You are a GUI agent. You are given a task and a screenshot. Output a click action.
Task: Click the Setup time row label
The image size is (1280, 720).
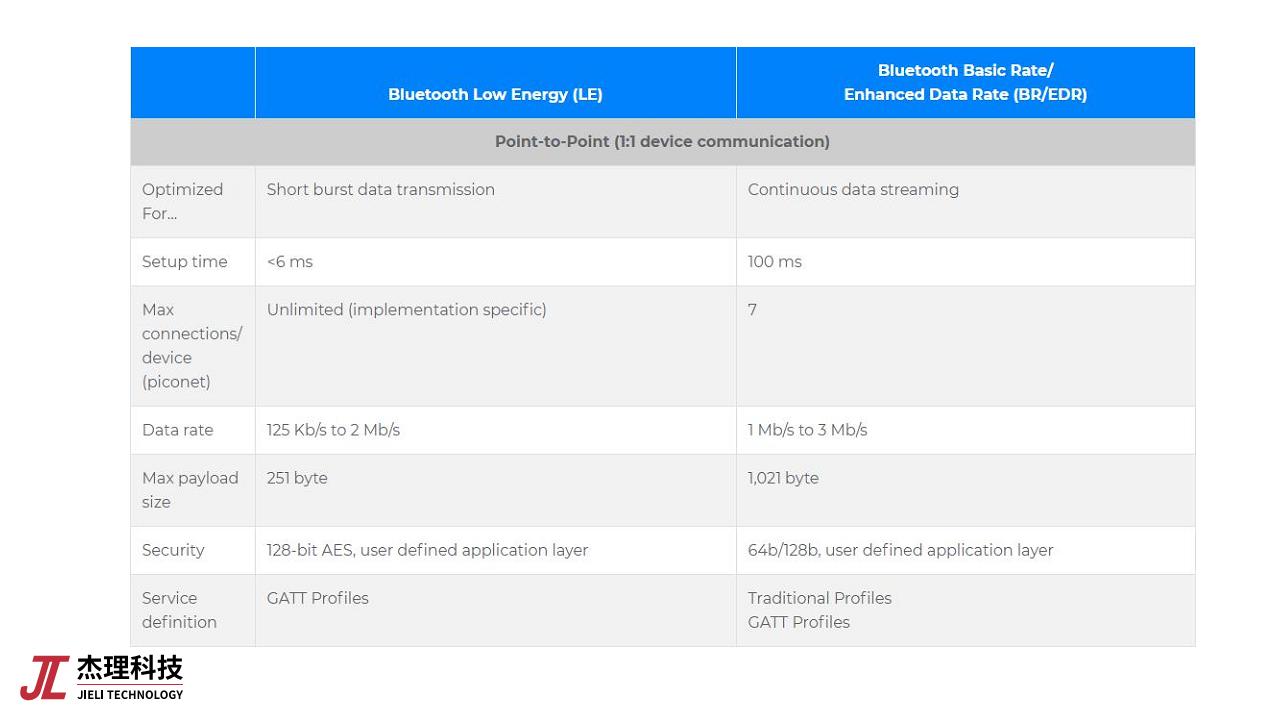(185, 262)
